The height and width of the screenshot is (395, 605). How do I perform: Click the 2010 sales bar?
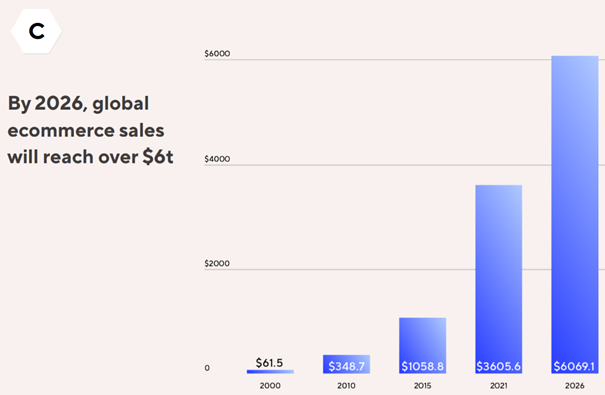346,364
